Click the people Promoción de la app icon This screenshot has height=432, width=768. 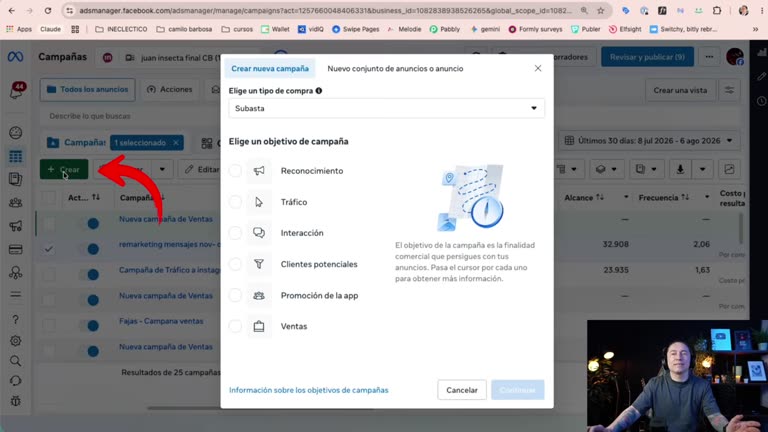(x=259, y=295)
